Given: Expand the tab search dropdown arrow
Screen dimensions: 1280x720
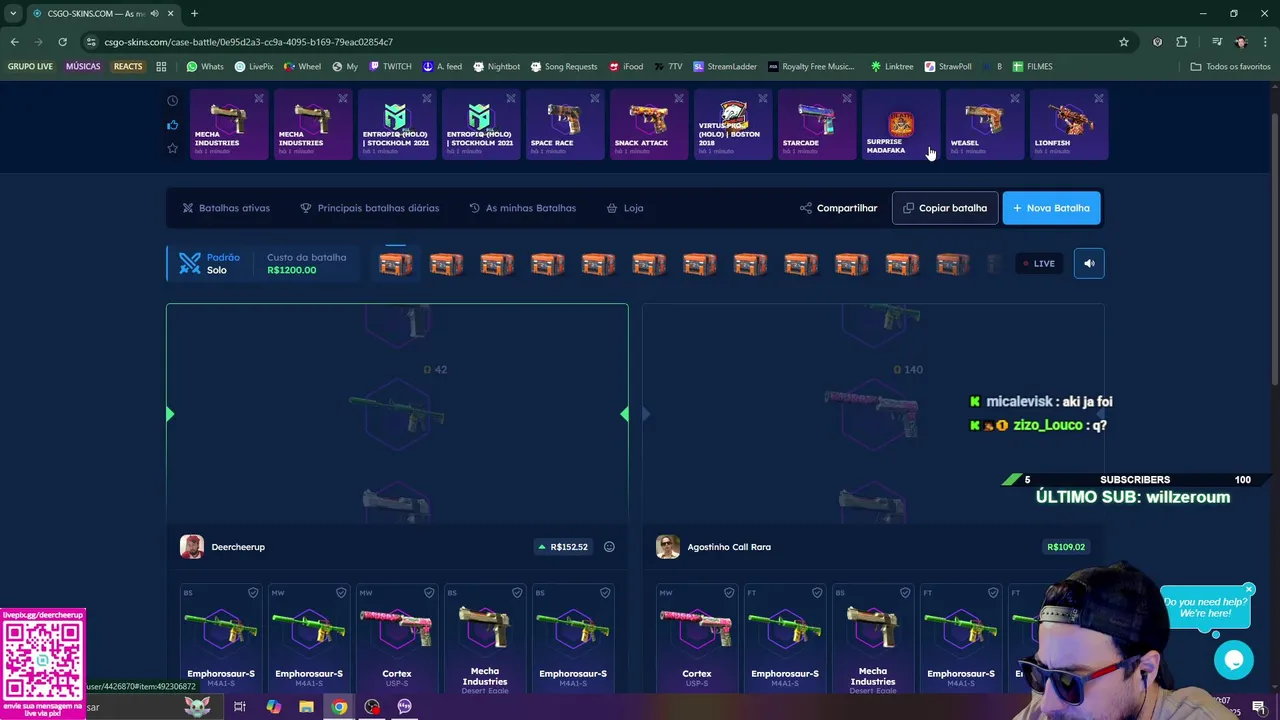Looking at the screenshot, I should pyautogui.click(x=13, y=13).
